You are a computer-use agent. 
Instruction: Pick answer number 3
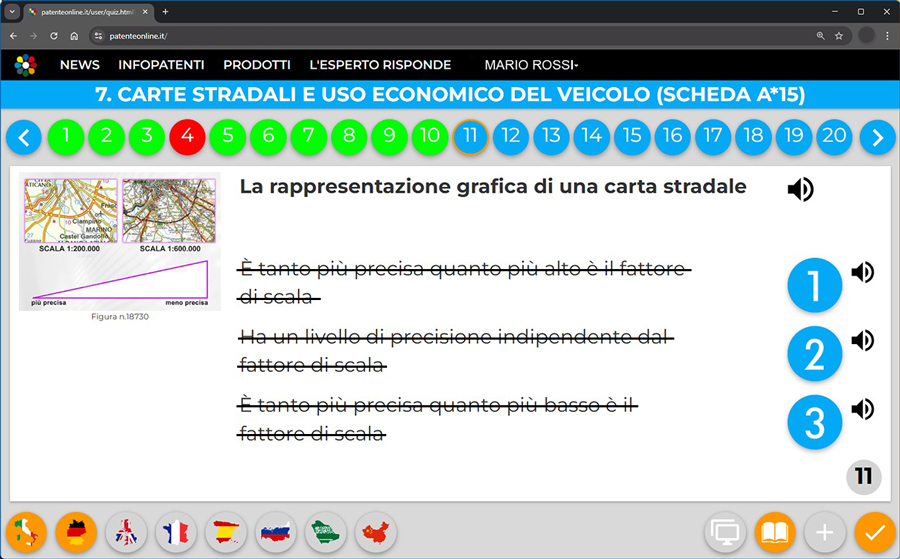[x=815, y=422]
